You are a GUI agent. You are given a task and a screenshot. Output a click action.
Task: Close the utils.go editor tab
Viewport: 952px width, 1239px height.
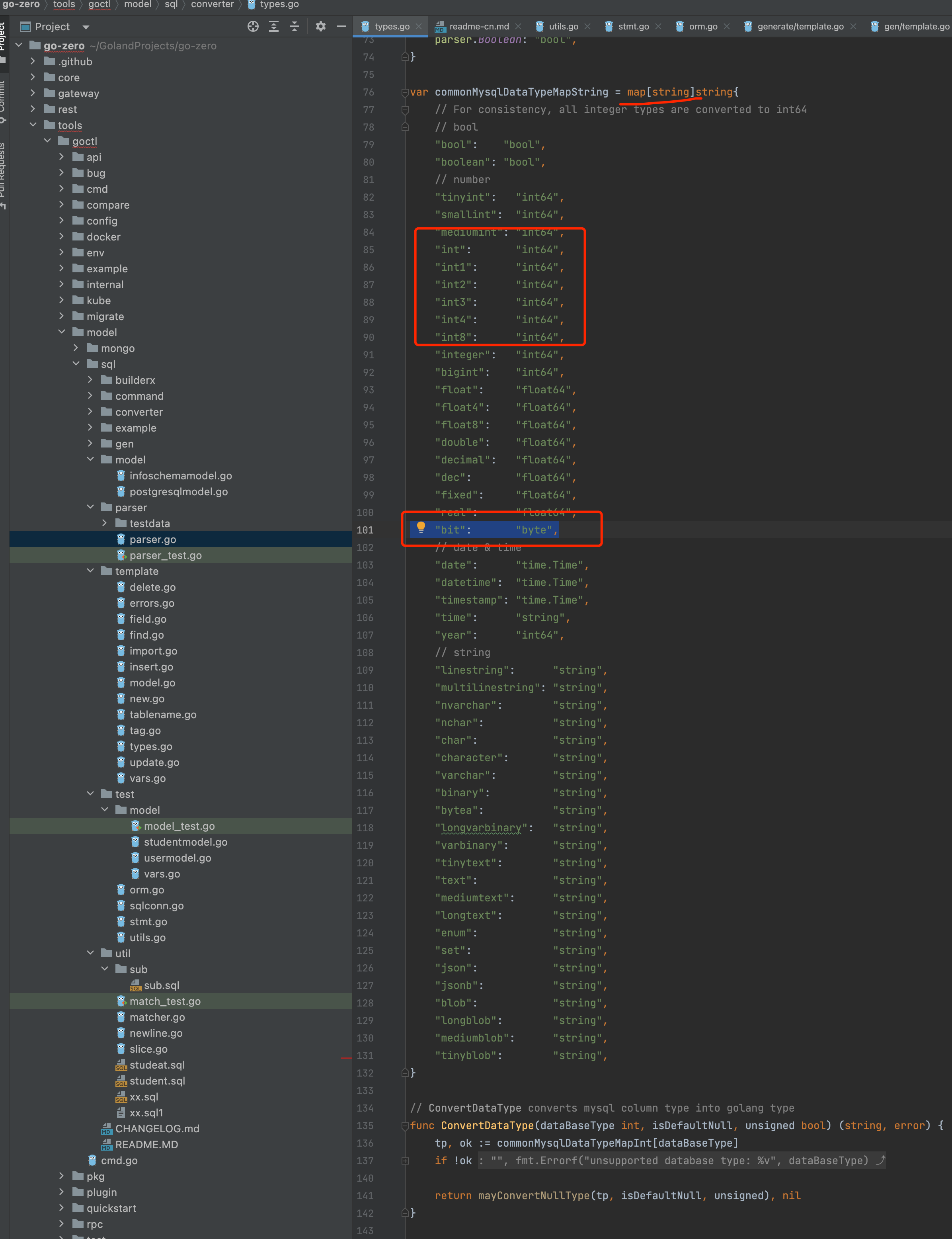[587, 27]
